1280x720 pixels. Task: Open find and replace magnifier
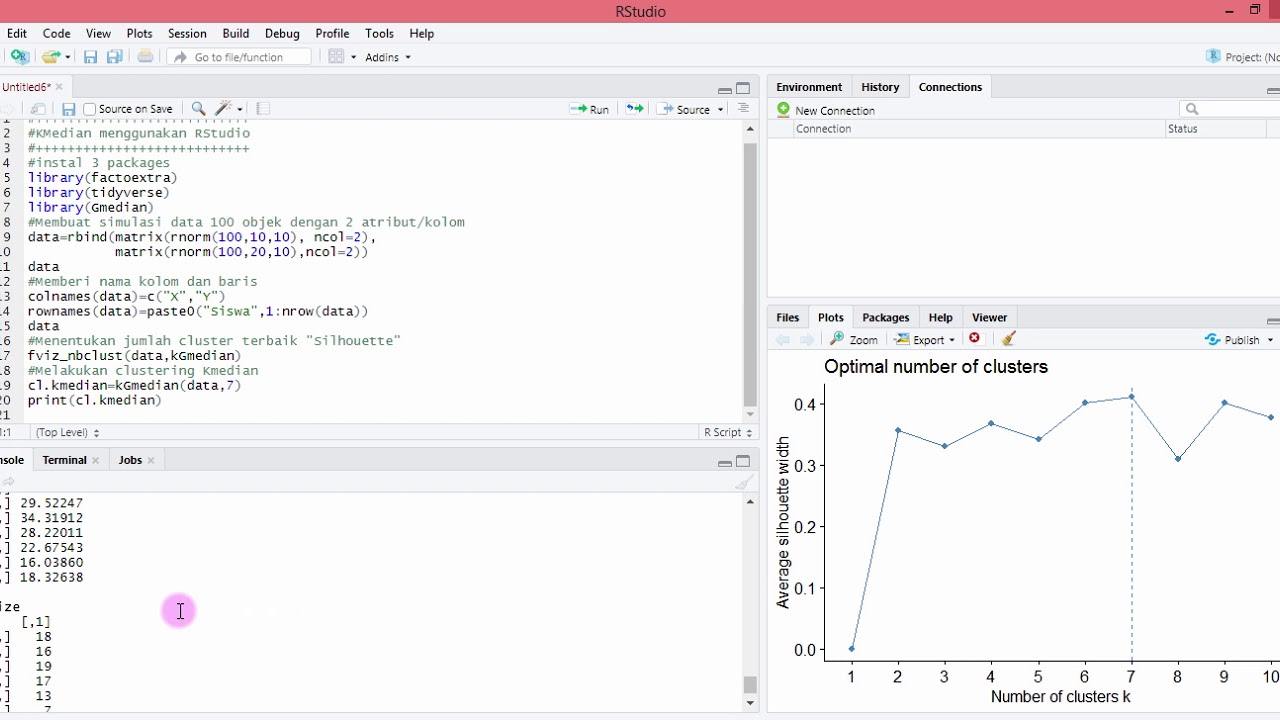[198, 109]
